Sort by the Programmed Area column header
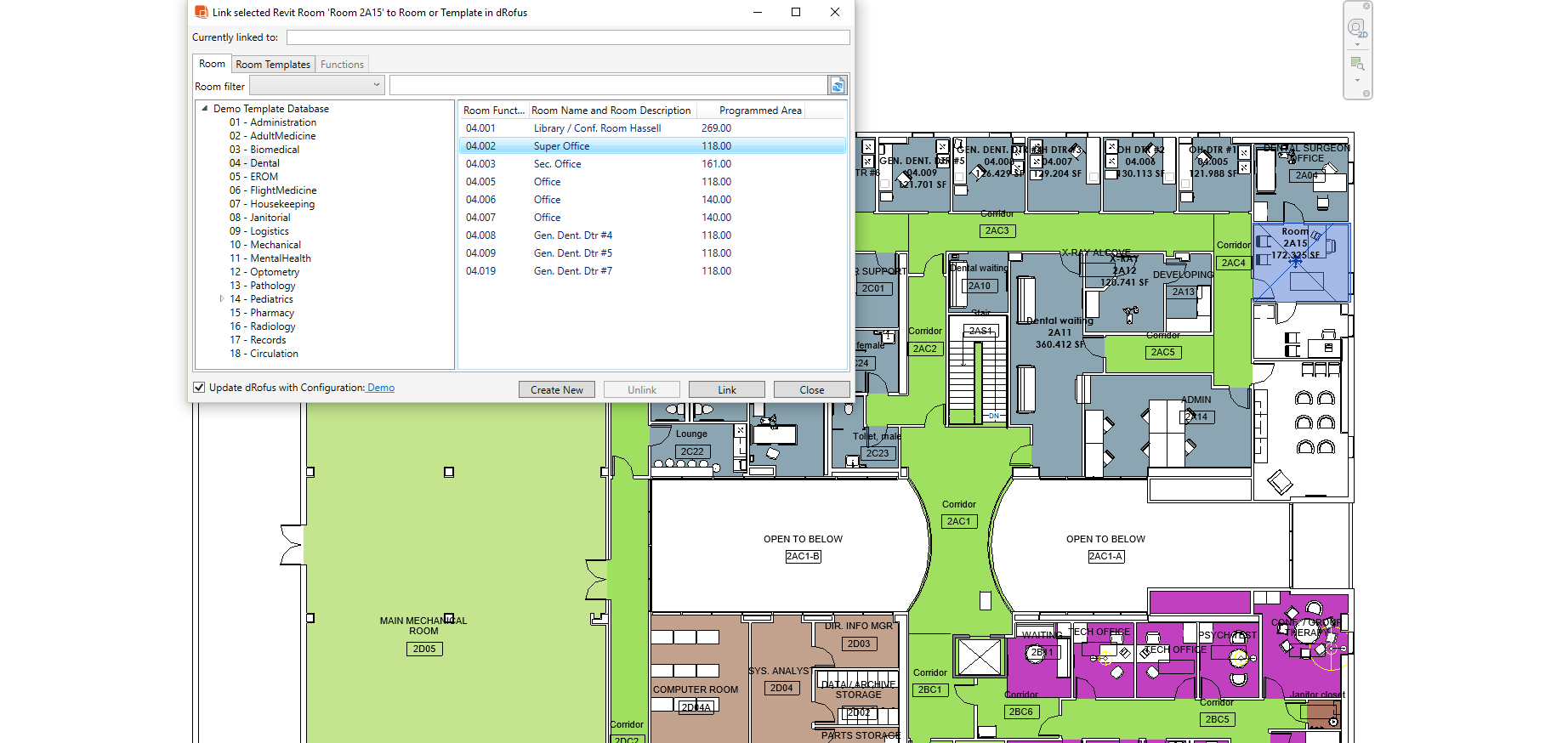This screenshot has height=743, width=1568. pos(750,111)
